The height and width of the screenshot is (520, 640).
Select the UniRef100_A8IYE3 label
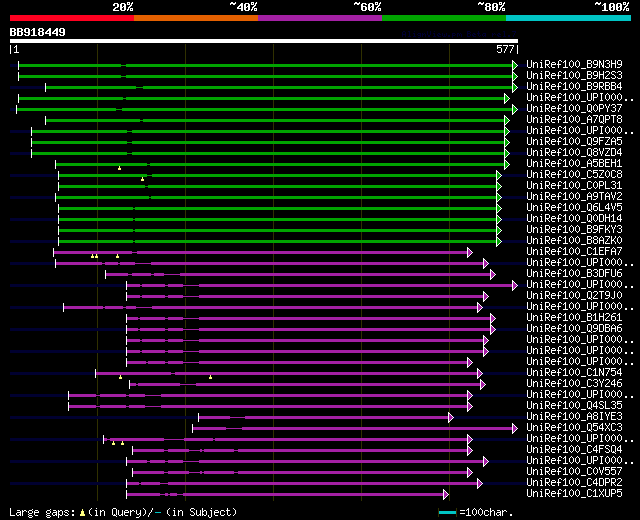pyautogui.click(x=574, y=417)
